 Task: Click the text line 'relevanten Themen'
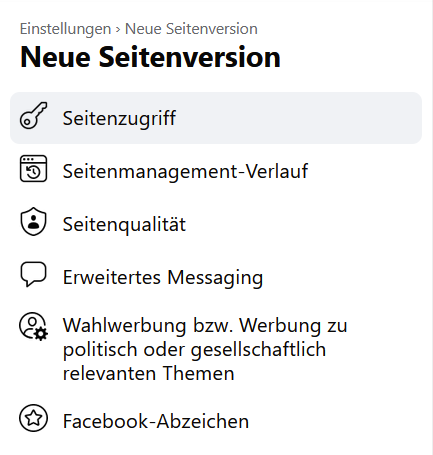149,373
